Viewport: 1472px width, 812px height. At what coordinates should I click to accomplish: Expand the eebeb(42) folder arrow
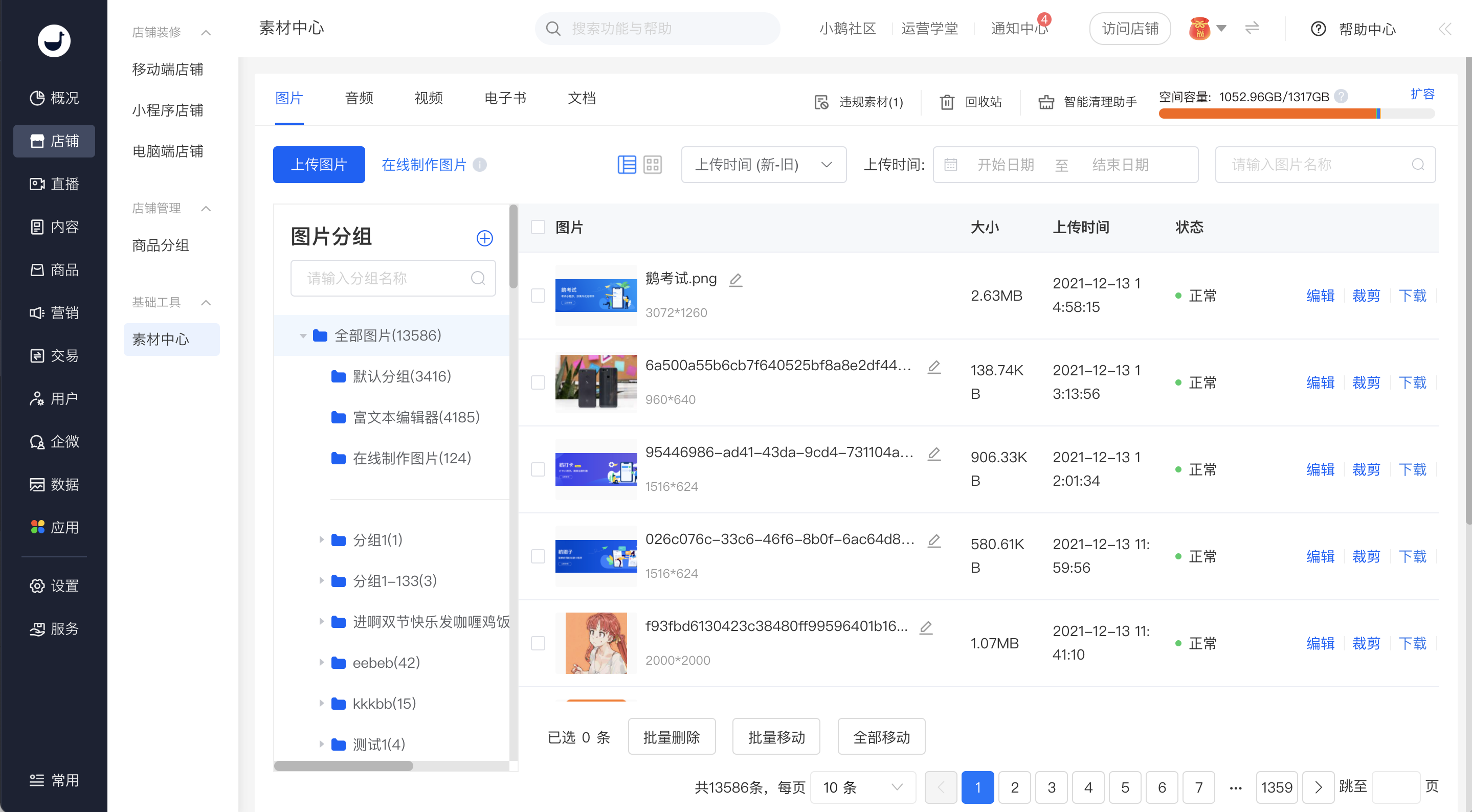point(321,662)
